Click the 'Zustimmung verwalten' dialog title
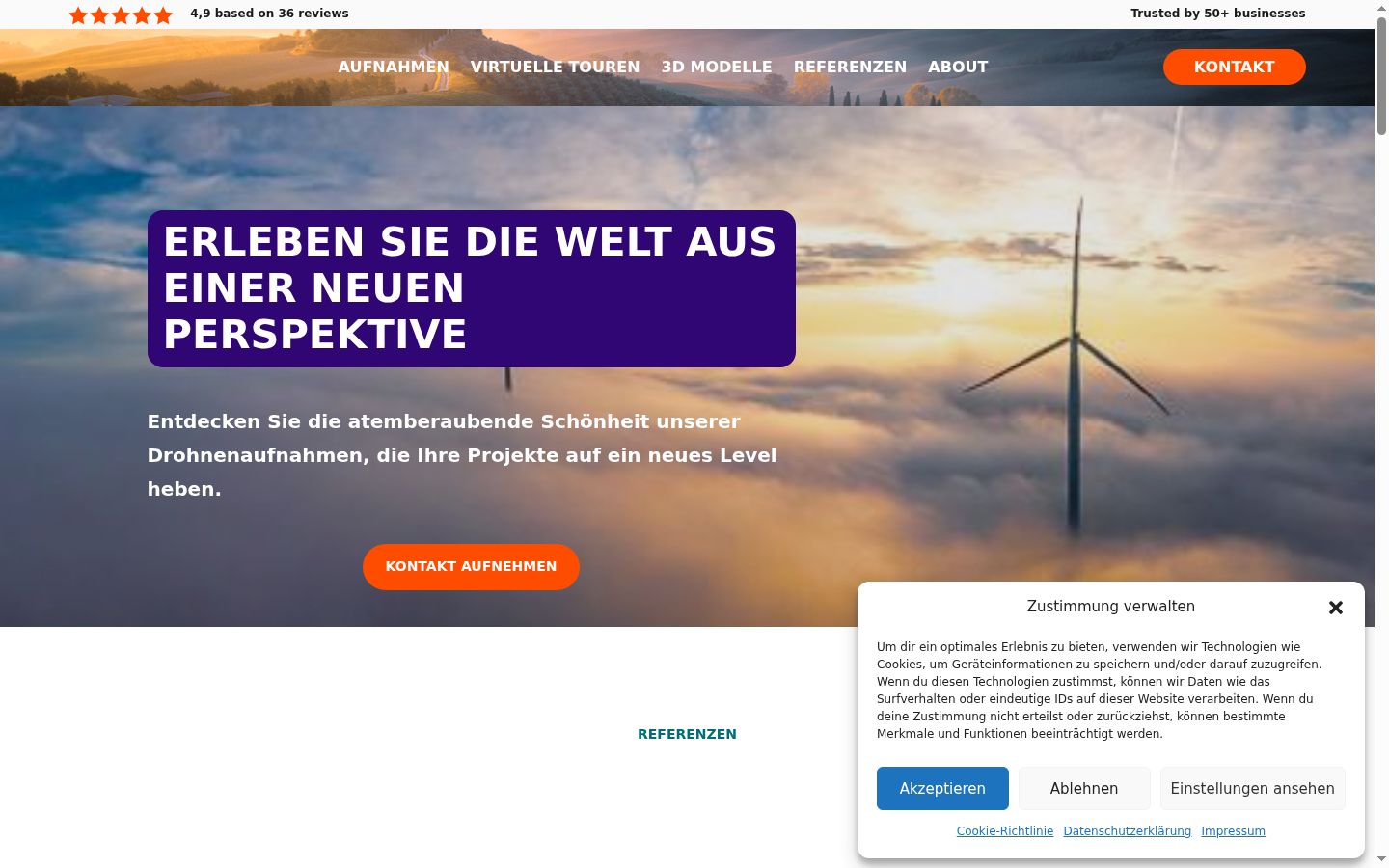Viewport: 1389px width, 868px height. pos(1110,606)
